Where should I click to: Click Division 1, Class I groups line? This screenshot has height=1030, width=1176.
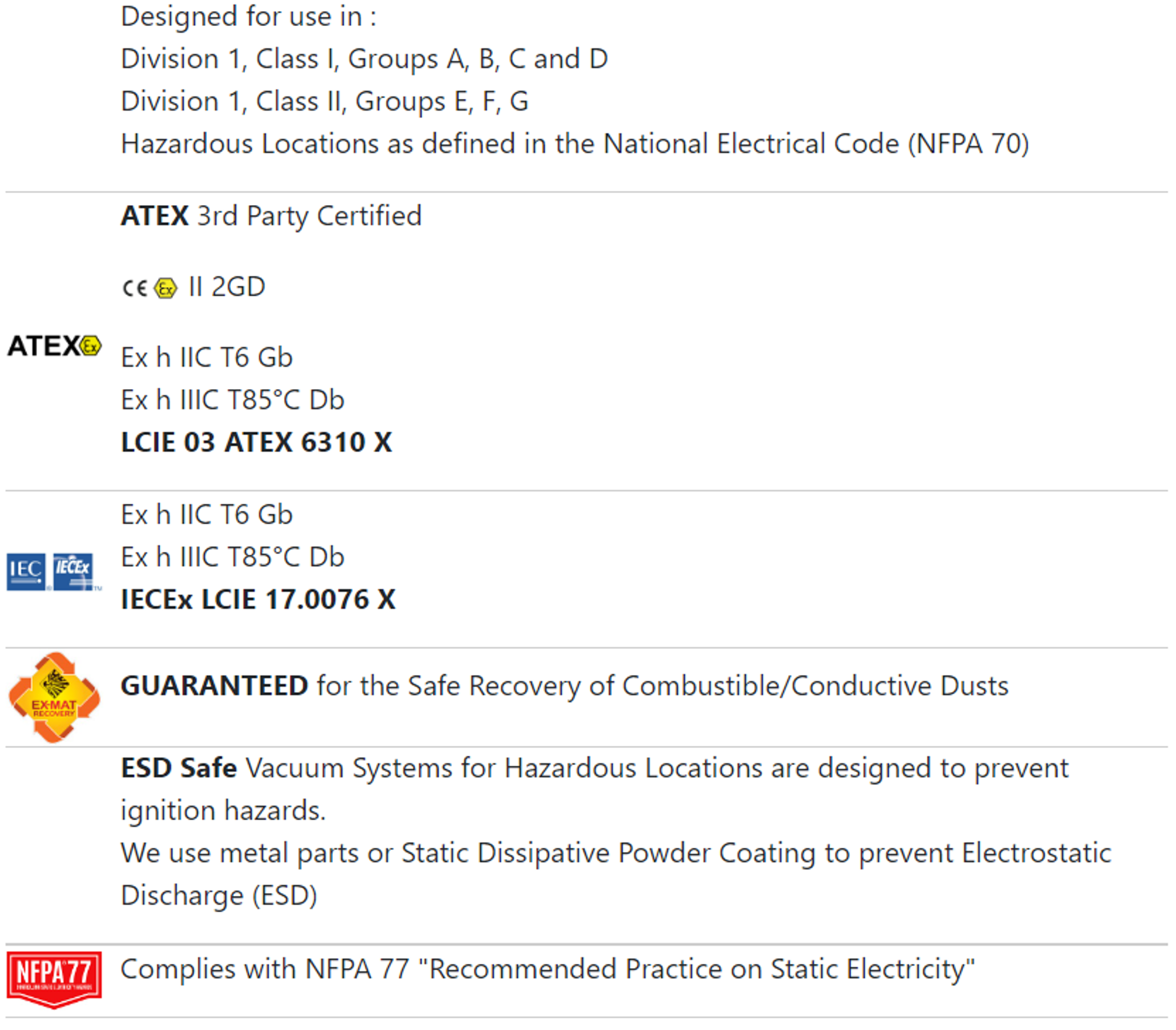(x=364, y=59)
